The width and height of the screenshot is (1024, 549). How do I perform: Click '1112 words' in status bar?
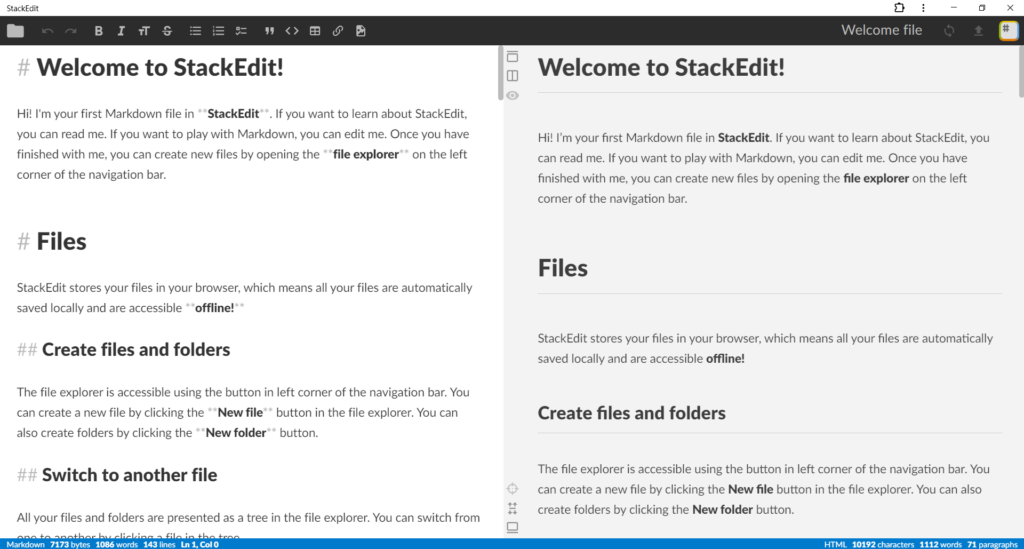tap(940, 544)
